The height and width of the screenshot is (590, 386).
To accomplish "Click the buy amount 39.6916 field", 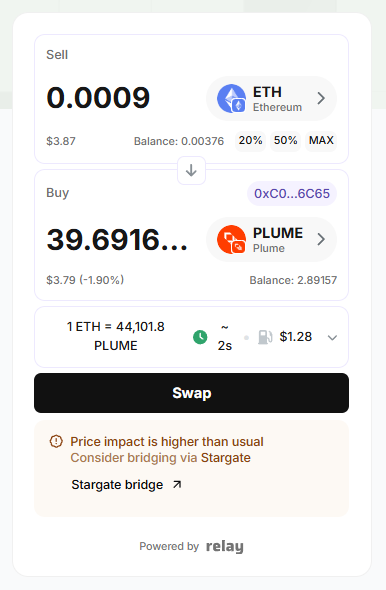I will (117, 240).
